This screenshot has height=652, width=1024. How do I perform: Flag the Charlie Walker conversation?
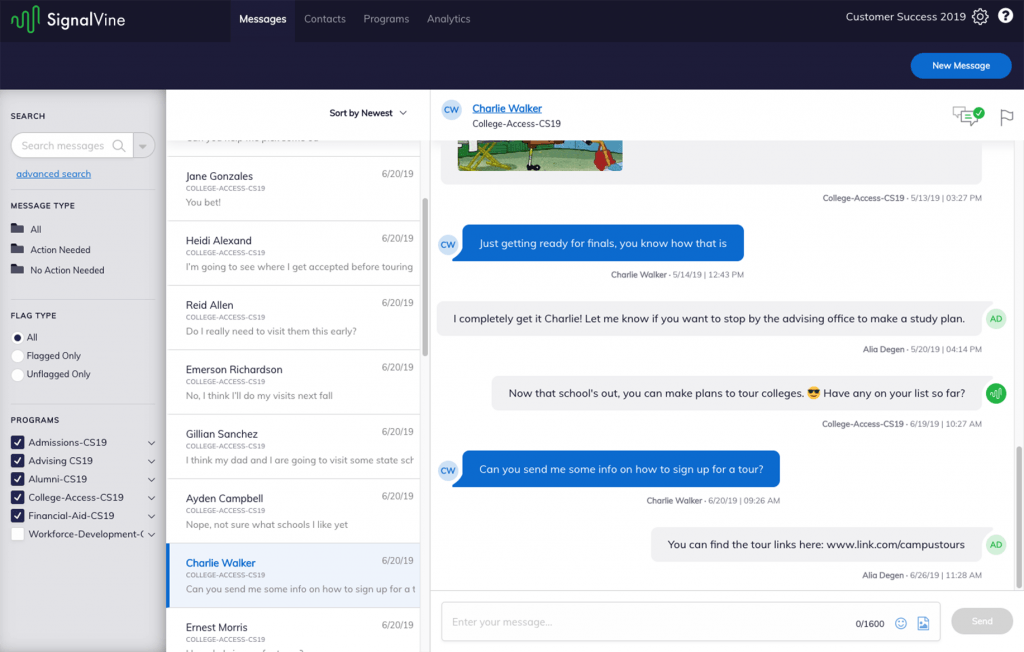point(1006,117)
